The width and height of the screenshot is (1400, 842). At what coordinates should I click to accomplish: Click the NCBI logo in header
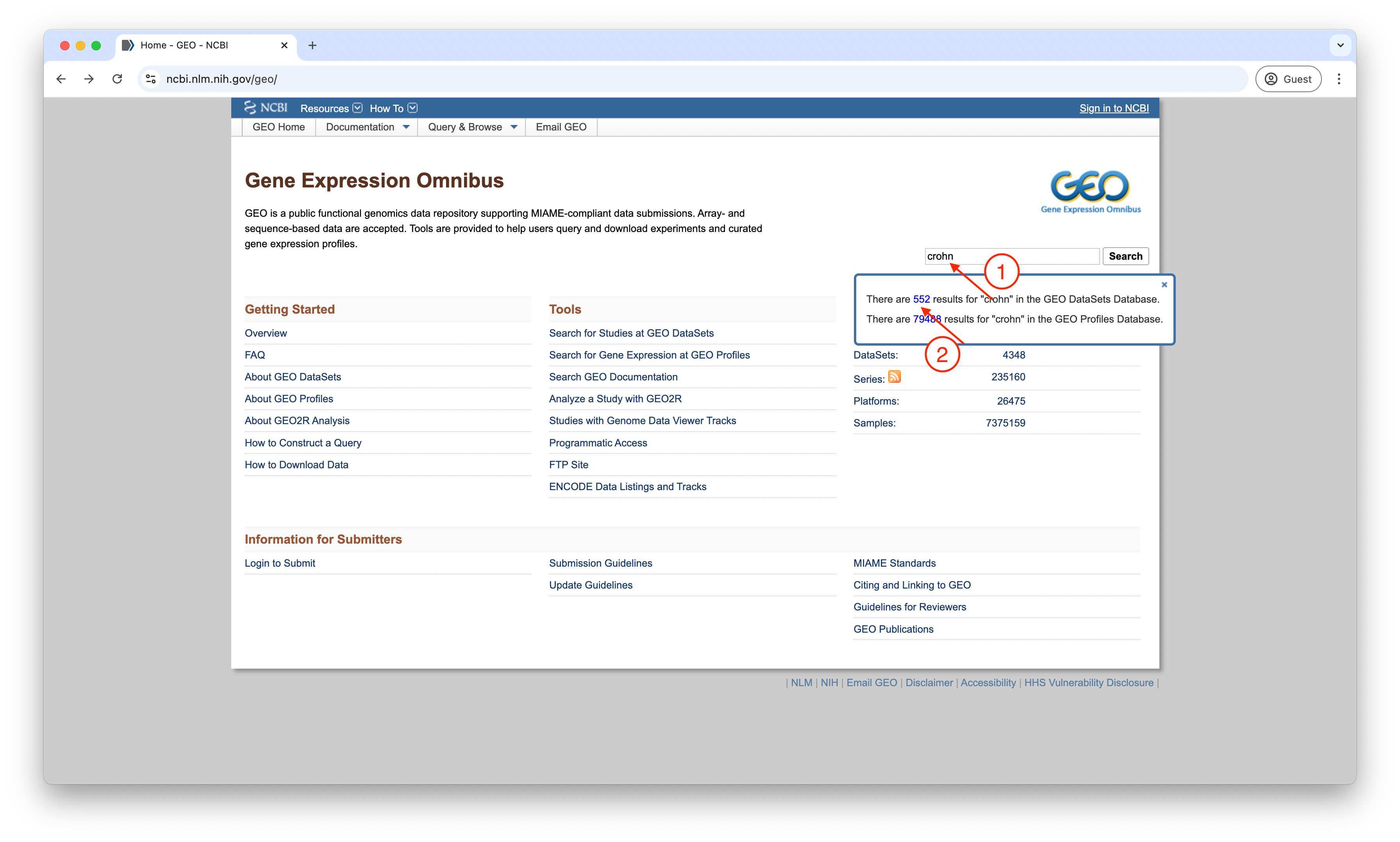click(266, 108)
